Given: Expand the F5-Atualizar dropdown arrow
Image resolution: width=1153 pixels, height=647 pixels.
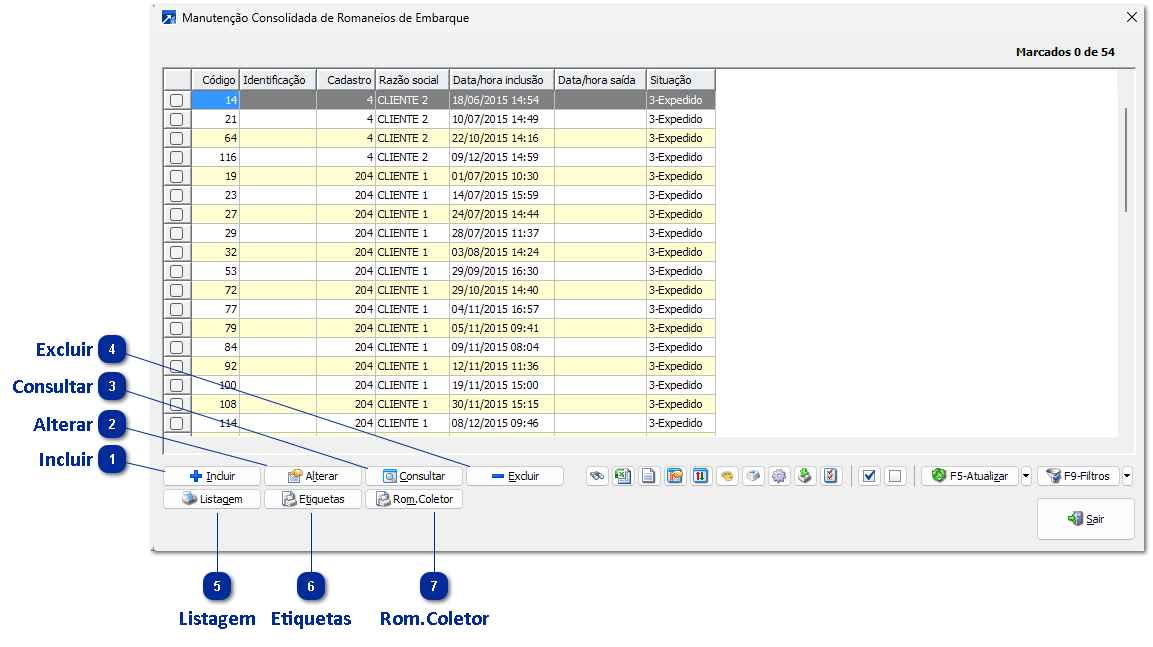Looking at the screenshot, I should 1026,476.
